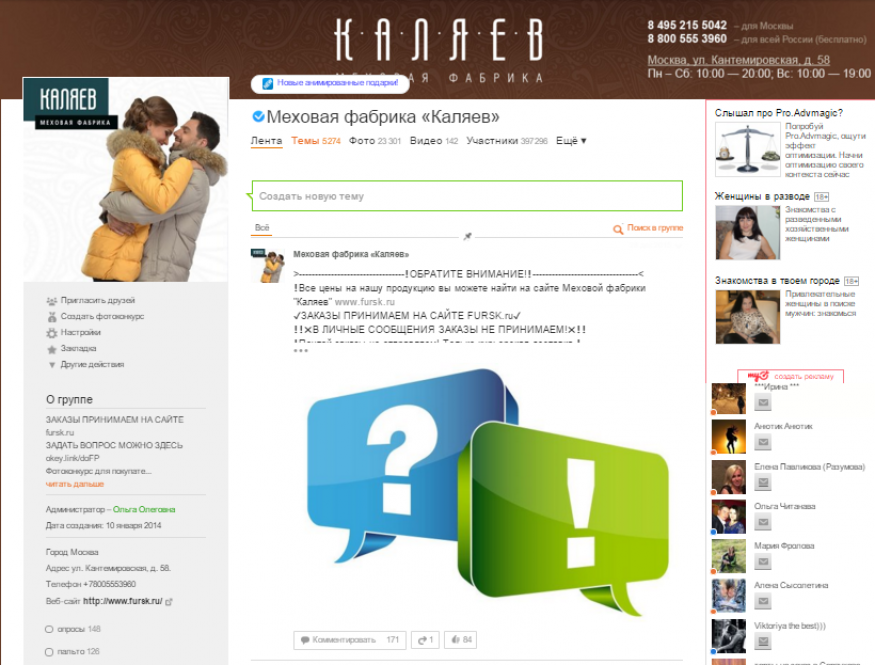Click www.fursk.ru link in the post
The image size is (875, 665).
364,302
